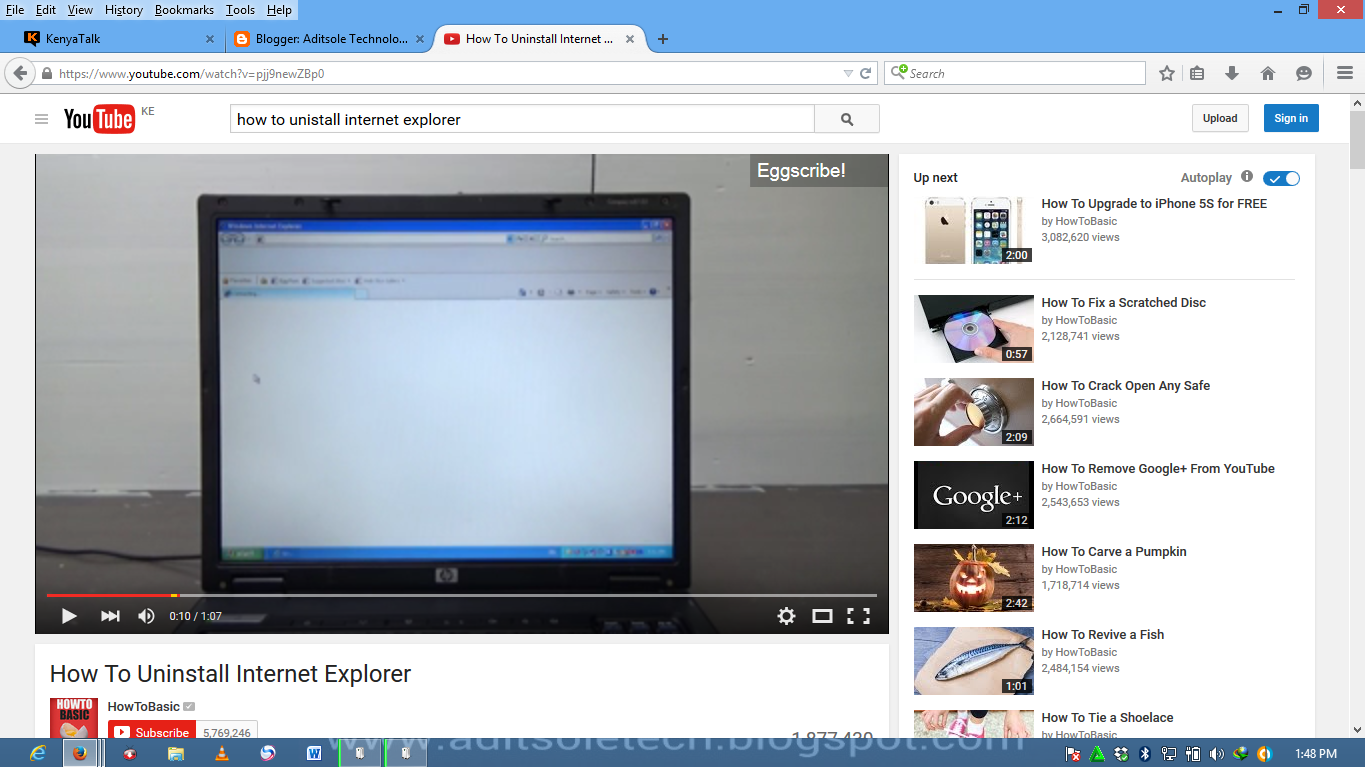Show bookmarks list in Firefox toolbar
The width and height of the screenshot is (1365, 767).
(1197, 73)
